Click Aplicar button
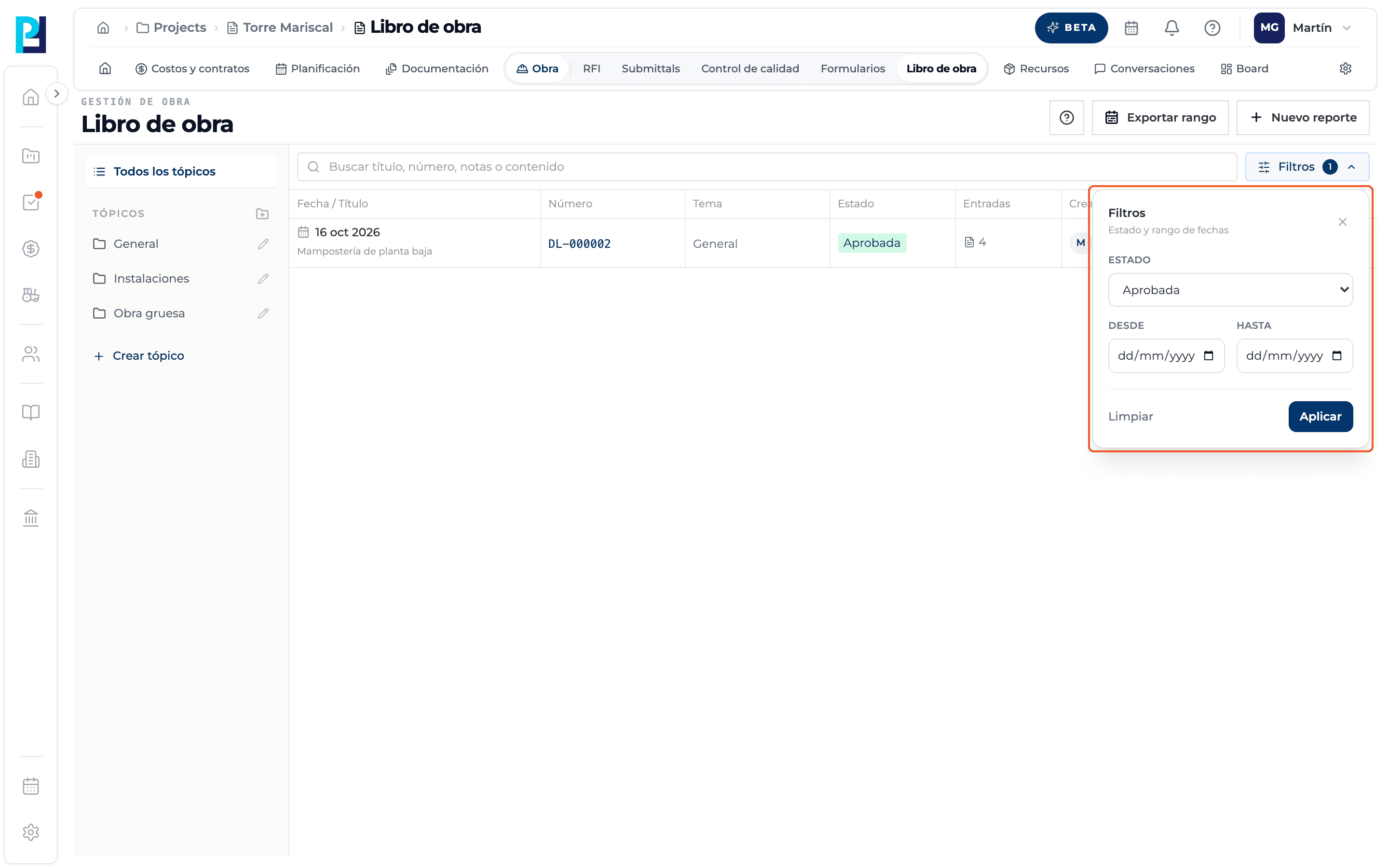The height and width of the screenshot is (868, 1389). (1320, 417)
